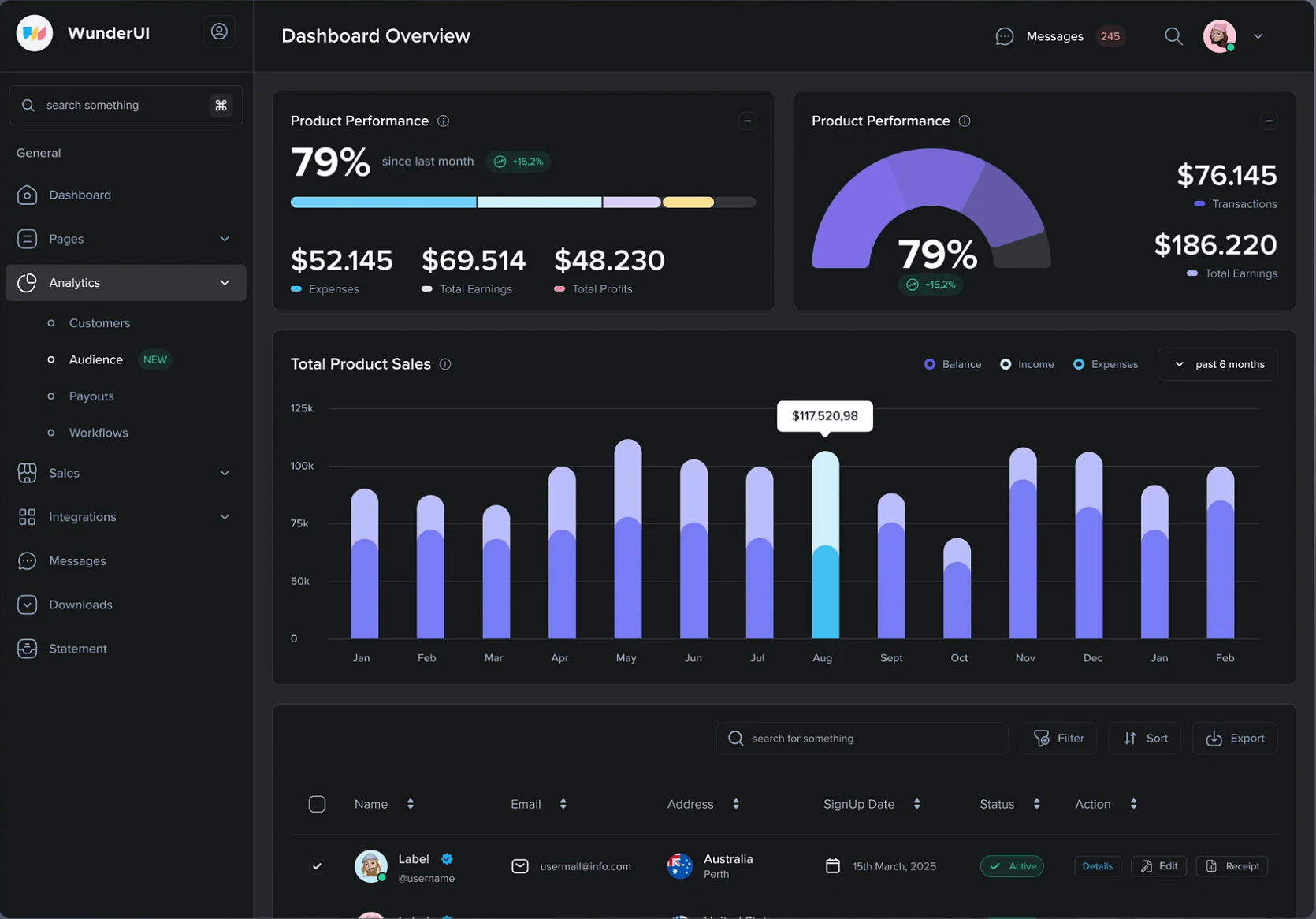Expand the Sales menu chevron

[225, 473]
